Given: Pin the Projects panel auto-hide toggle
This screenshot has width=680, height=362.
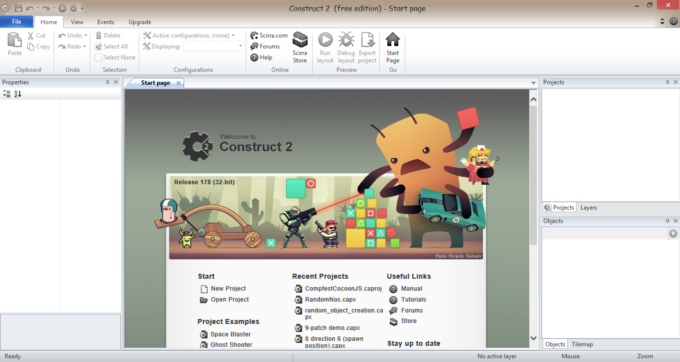Looking at the screenshot, I should (x=667, y=82).
